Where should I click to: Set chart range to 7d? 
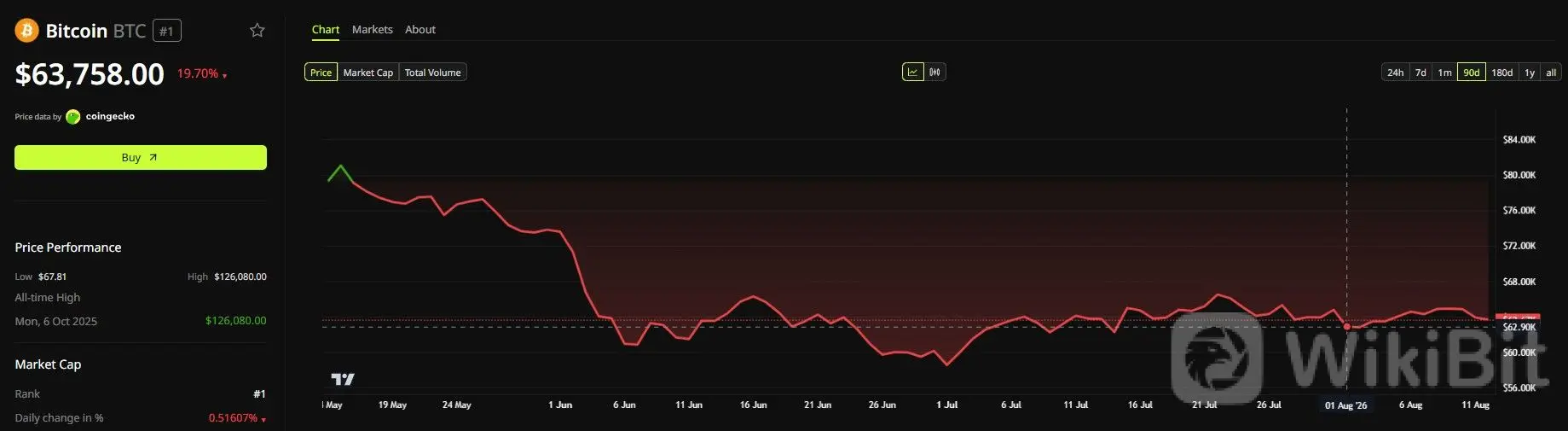click(1420, 73)
